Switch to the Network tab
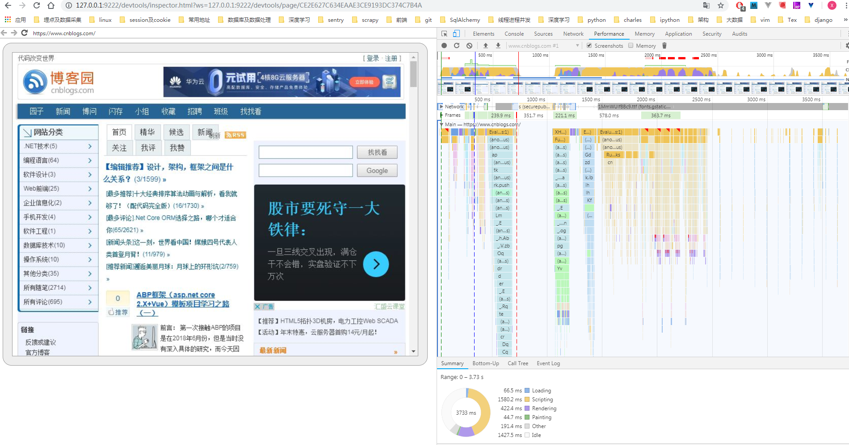The image size is (849, 445). [x=573, y=34]
